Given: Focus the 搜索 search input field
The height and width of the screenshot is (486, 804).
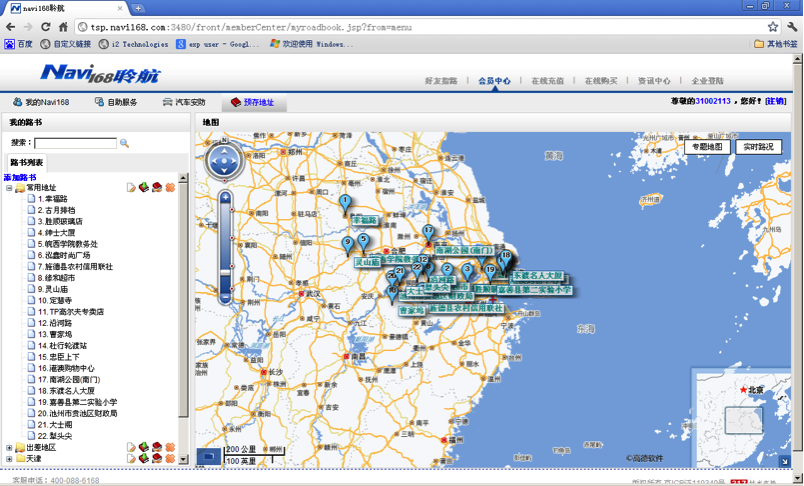Looking at the screenshot, I should click(x=75, y=143).
